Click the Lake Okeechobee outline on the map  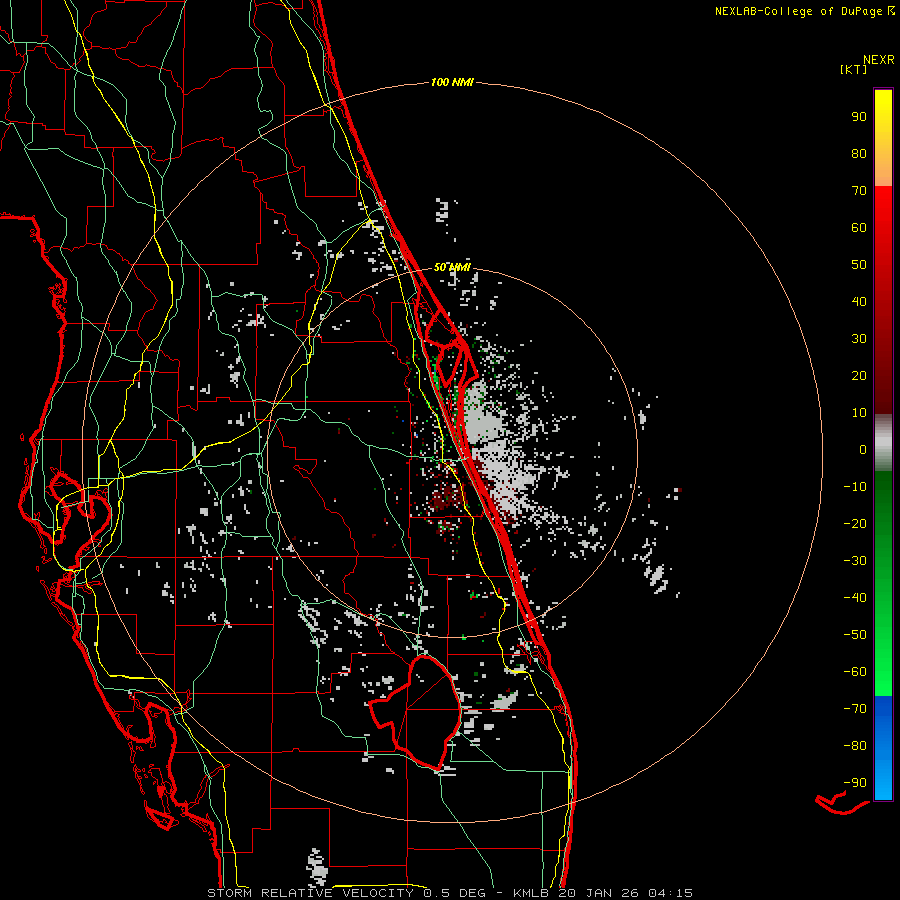click(415, 712)
